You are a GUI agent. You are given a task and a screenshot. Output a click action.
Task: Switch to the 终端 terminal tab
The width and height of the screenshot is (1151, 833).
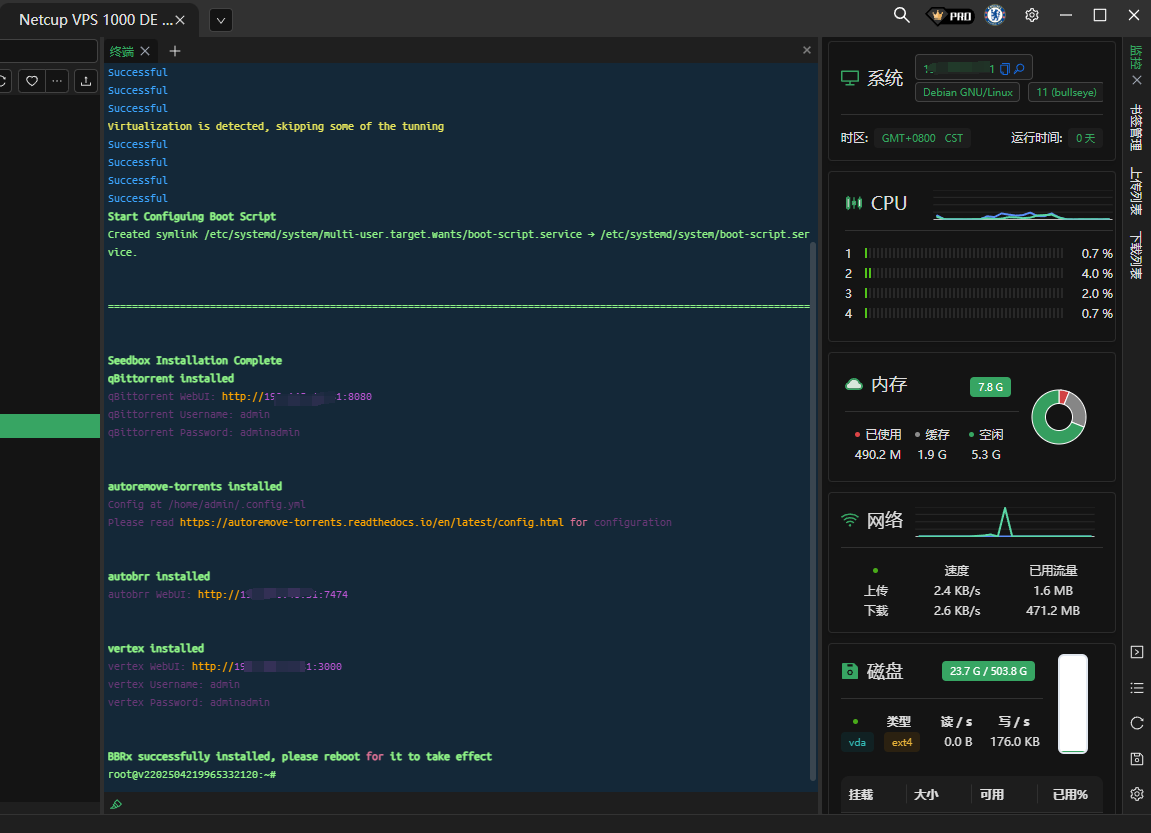(121, 51)
